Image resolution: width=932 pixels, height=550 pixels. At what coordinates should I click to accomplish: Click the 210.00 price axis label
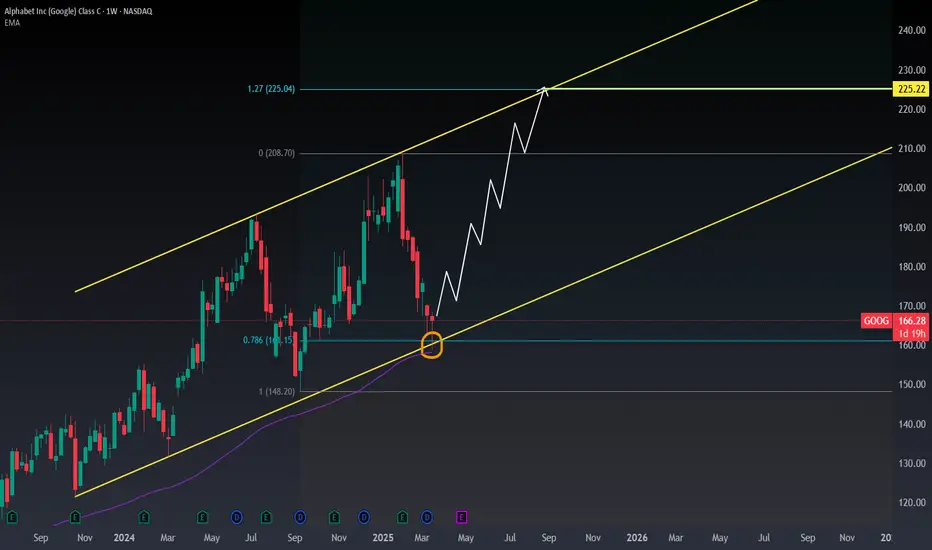(912, 149)
